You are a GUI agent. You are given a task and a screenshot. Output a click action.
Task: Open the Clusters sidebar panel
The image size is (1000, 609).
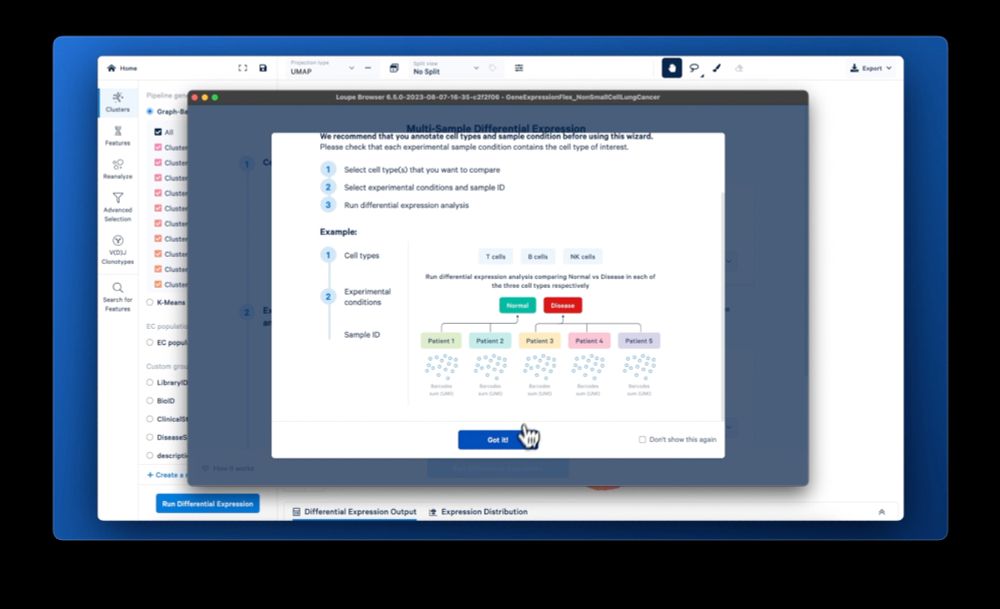[117, 102]
